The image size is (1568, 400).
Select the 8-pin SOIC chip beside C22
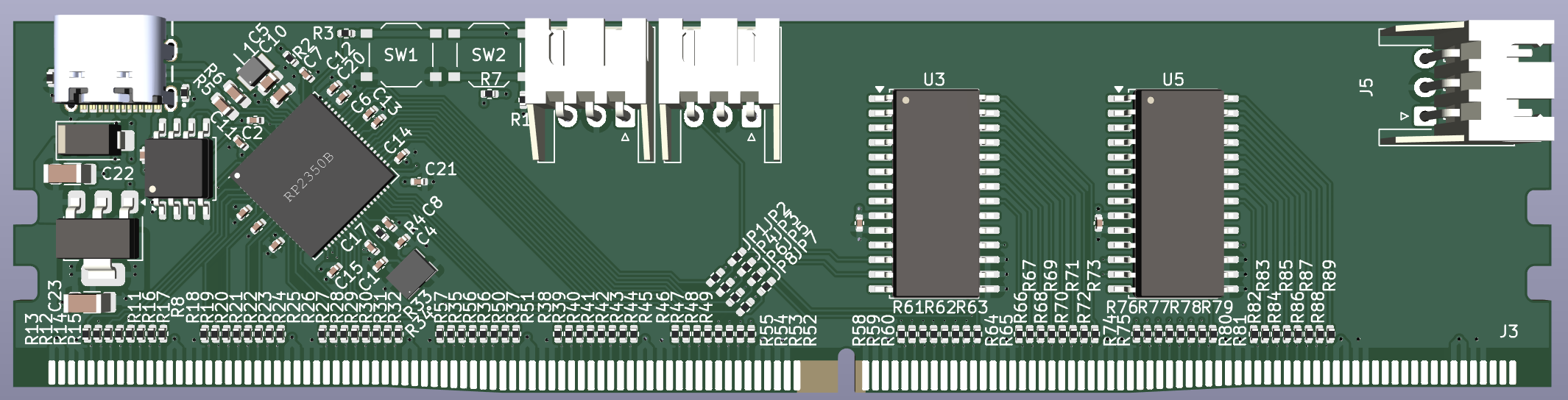[178, 168]
